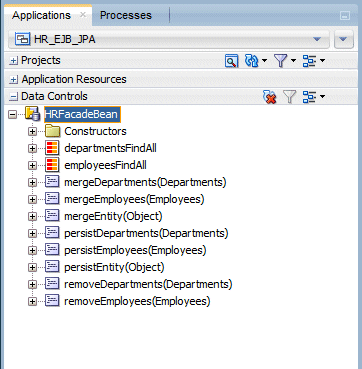Expand the Constructors folder
Viewport: 362px width, 369px height.
coord(32,131)
